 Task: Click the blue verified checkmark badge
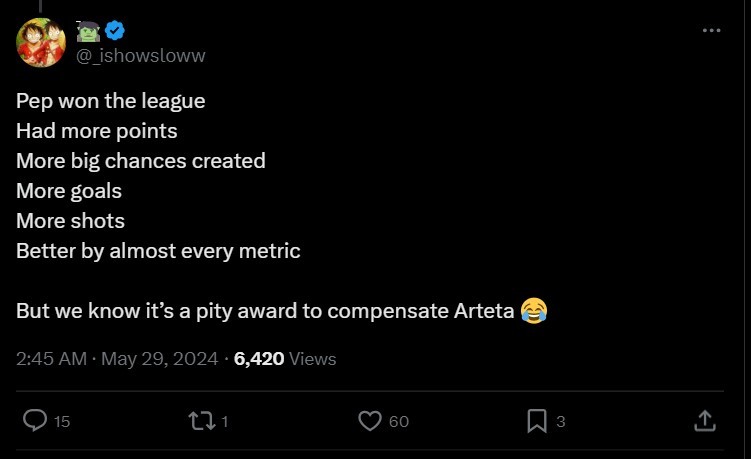pyautogui.click(x=115, y=31)
